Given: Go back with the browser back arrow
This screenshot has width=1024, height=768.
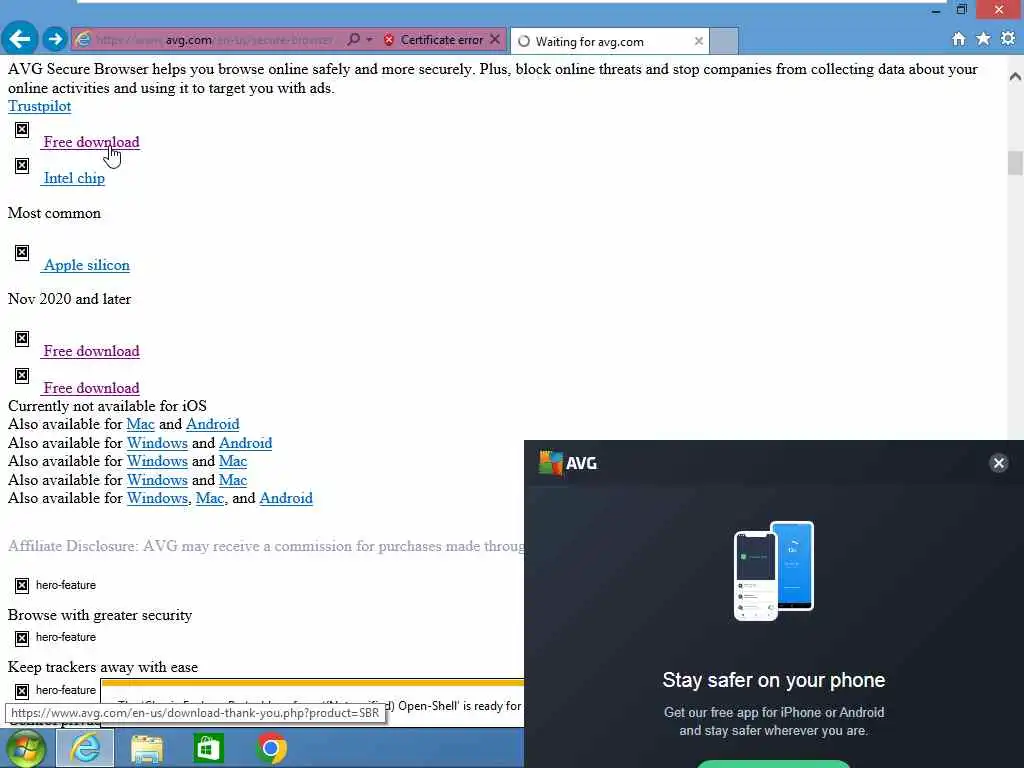Looking at the screenshot, I should pyautogui.click(x=20, y=39).
